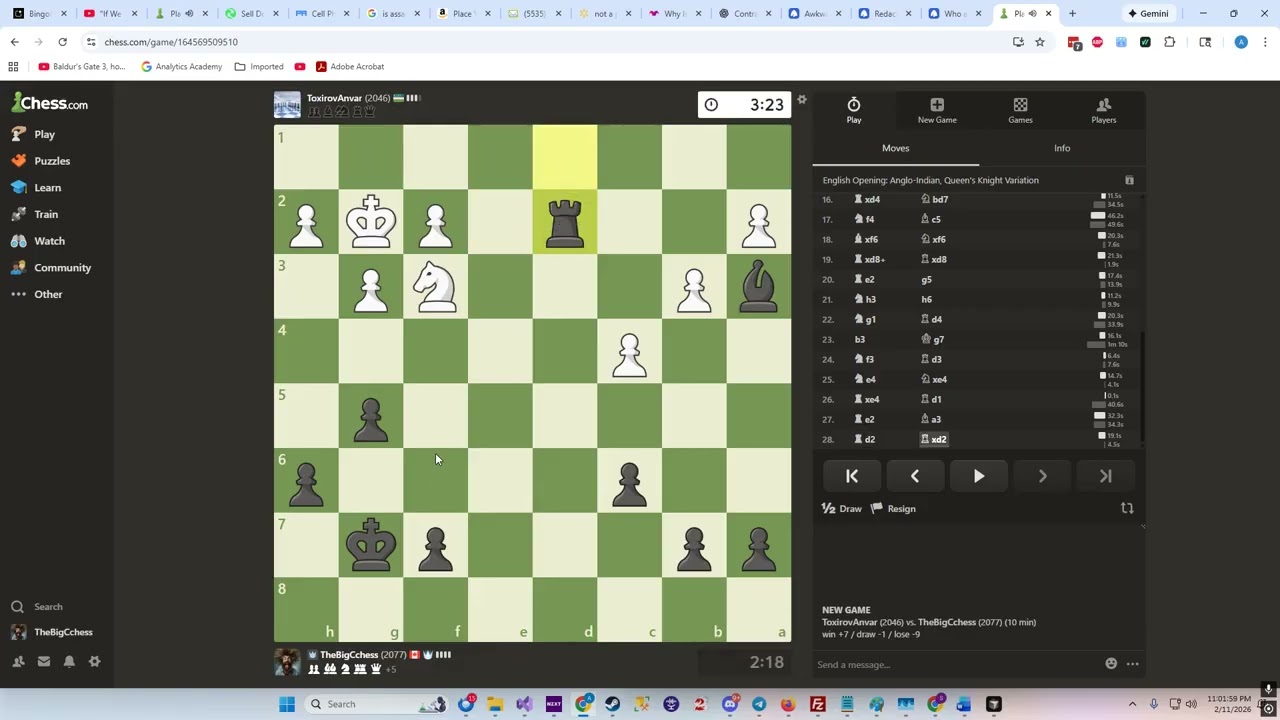Viewport: 1280px width, 720px height.
Task: Open the Analytics Academy bookmark
Action: 181,67
